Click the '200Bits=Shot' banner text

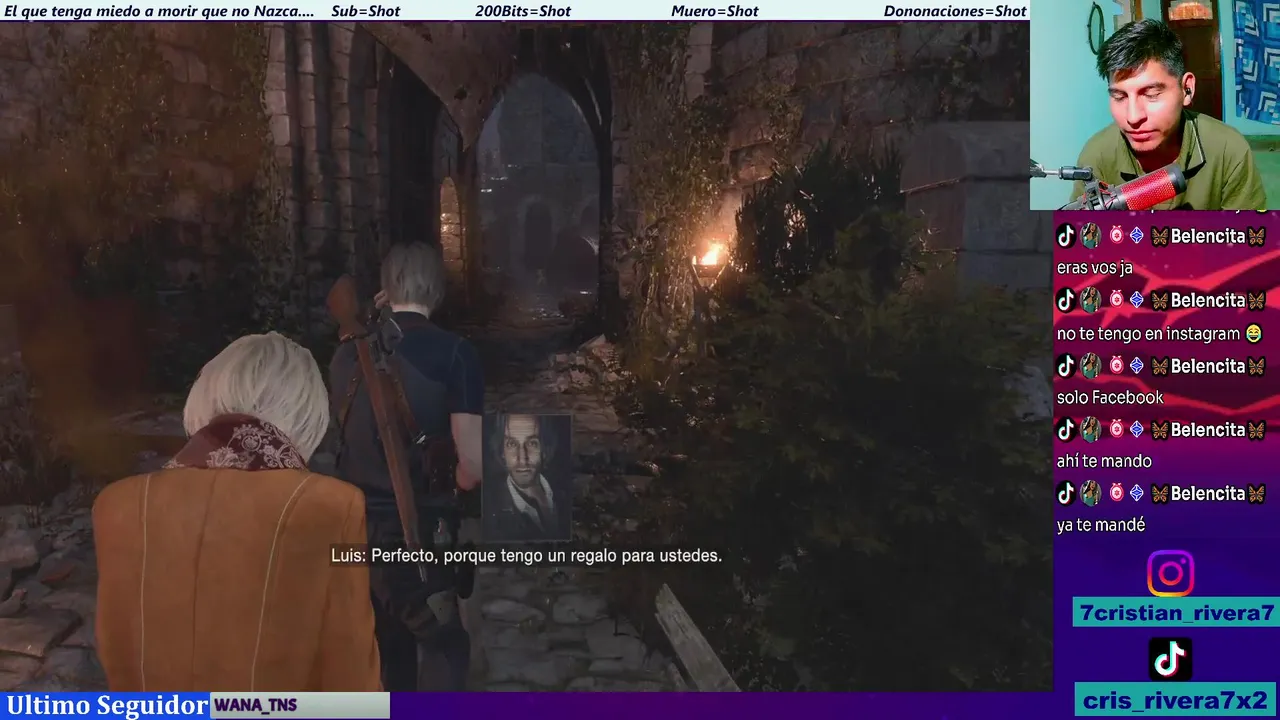(523, 11)
